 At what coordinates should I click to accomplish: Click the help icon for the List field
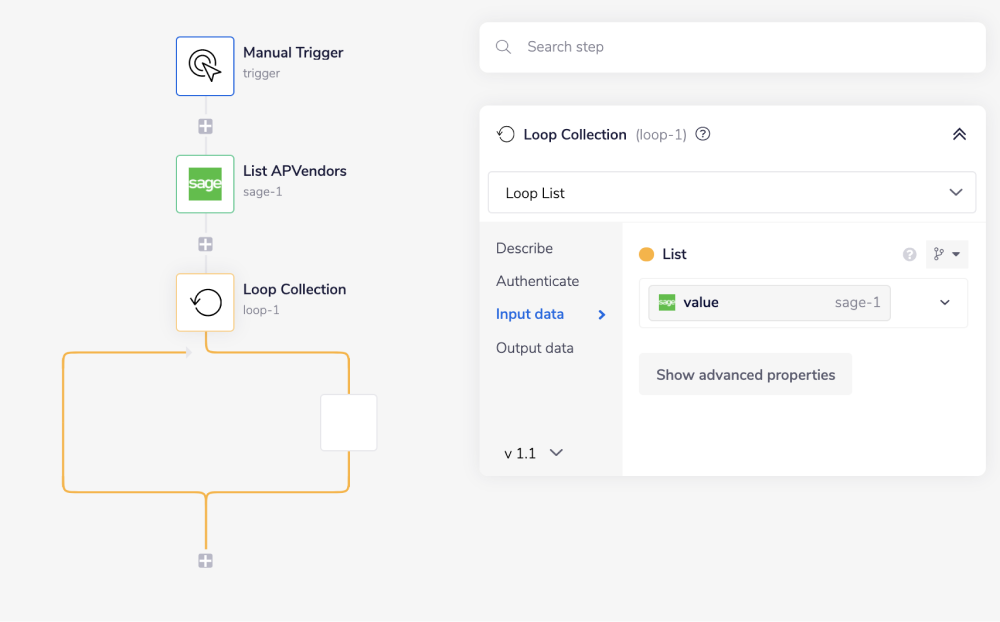(909, 255)
